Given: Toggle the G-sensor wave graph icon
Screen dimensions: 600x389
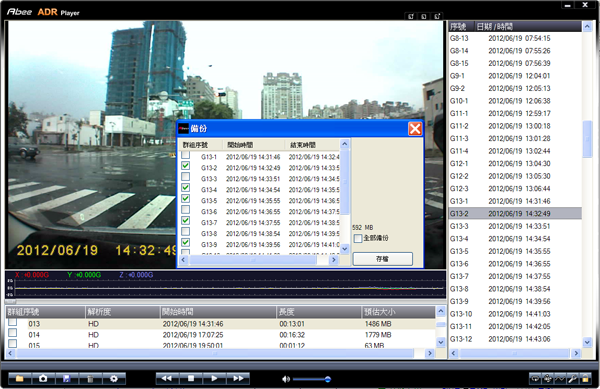Looking at the screenshot, I should point(560,379).
